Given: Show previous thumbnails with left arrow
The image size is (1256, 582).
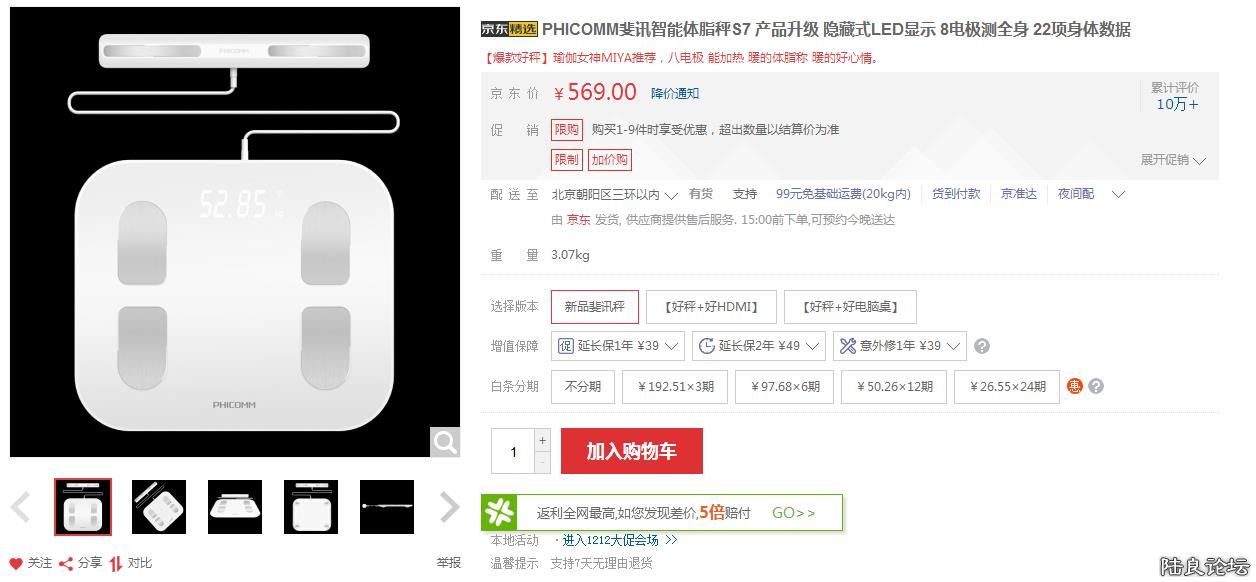Looking at the screenshot, I should pyautogui.click(x=21, y=507).
